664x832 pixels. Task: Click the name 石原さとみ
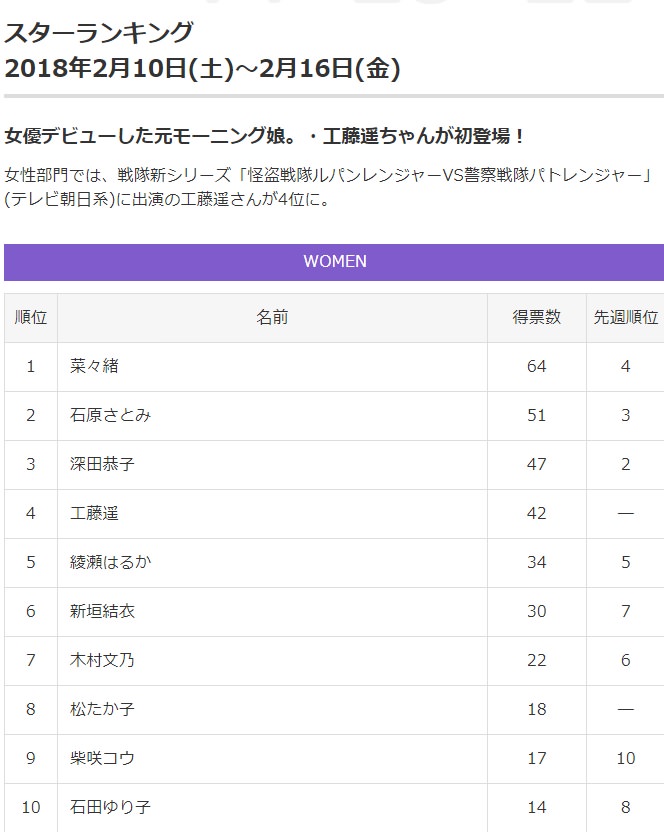tap(111, 415)
